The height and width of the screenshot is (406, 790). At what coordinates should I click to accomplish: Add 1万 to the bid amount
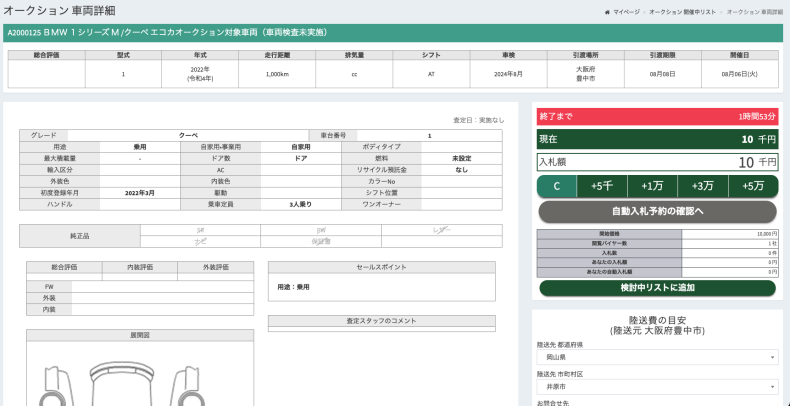coord(652,186)
